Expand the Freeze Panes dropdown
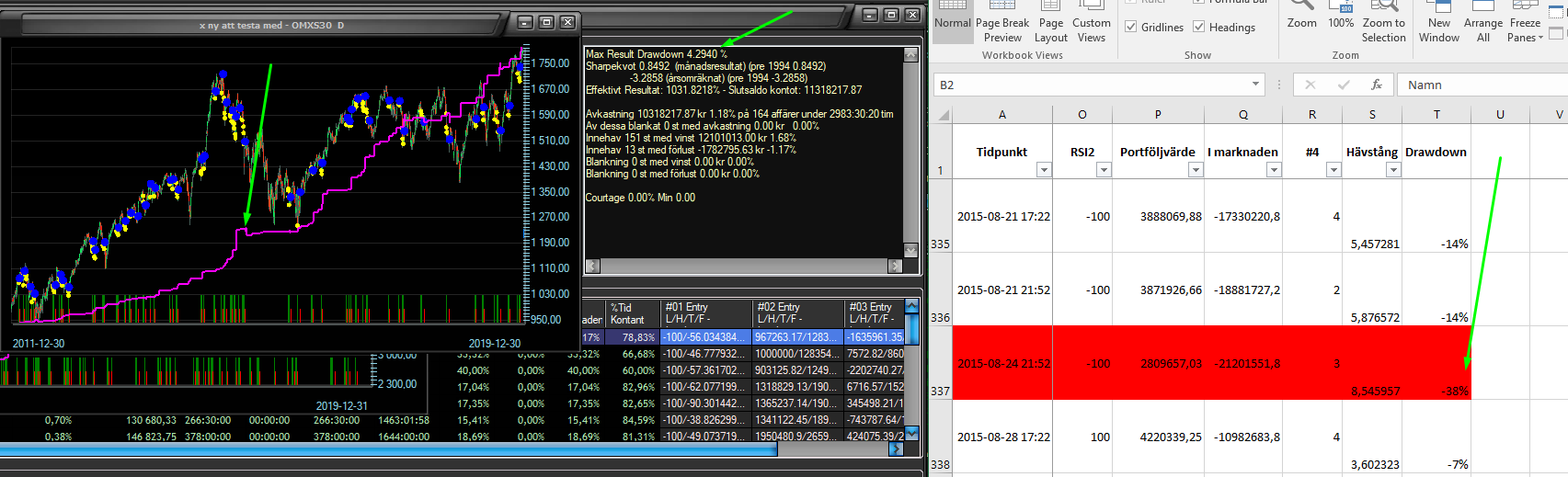 (1525, 29)
